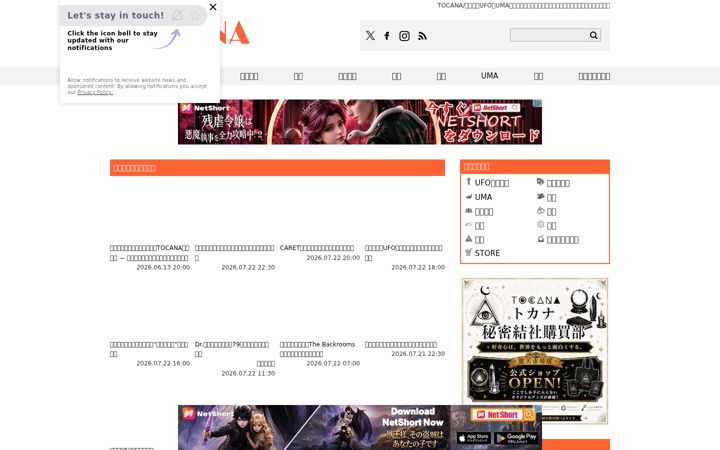The width and height of the screenshot is (720, 450).
Task: Click the NetShort search pill in bottom ad
Action: pos(502,415)
